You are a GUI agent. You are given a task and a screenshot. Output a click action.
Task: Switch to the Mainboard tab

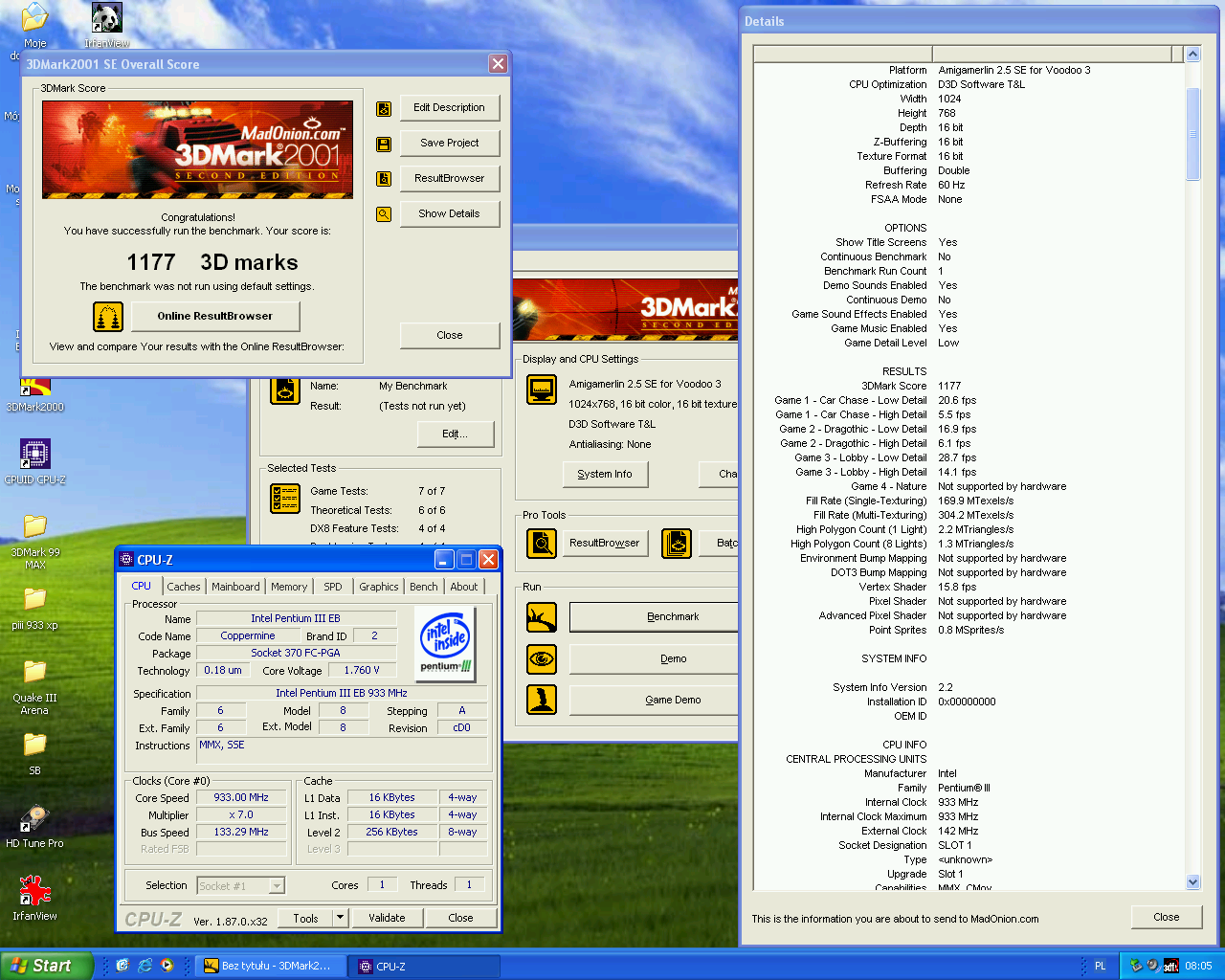(235, 588)
